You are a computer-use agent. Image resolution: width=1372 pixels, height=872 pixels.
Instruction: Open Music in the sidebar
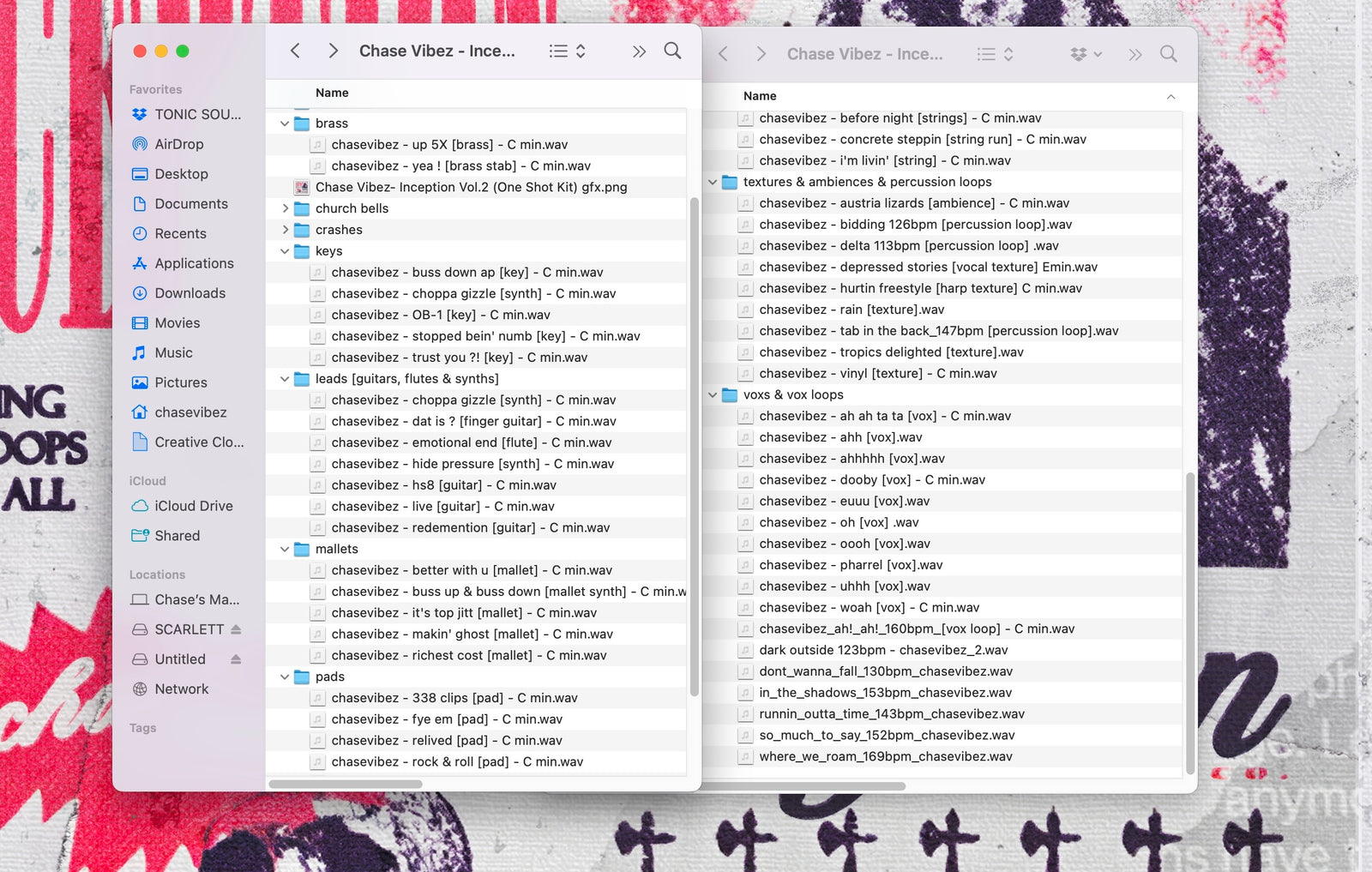[x=162, y=352]
